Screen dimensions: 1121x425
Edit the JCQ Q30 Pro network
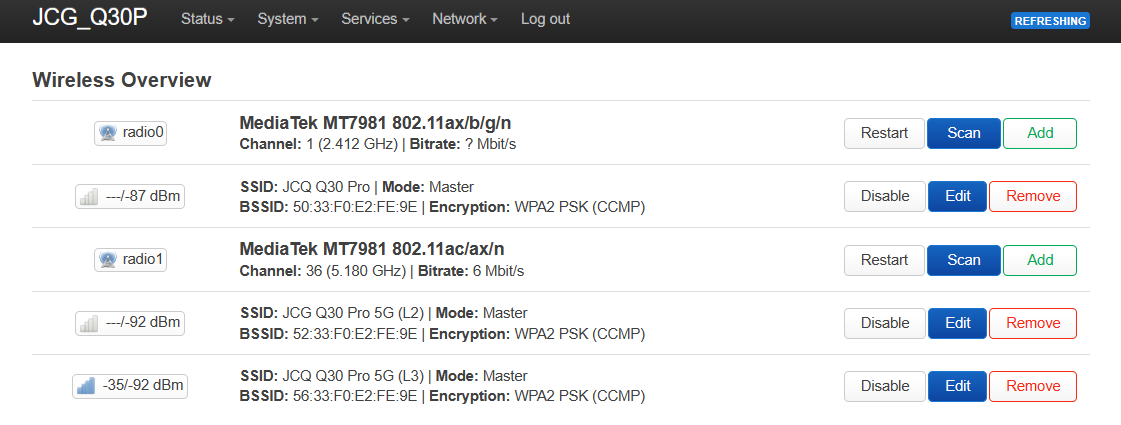pyautogui.click(x=957, y=196)
